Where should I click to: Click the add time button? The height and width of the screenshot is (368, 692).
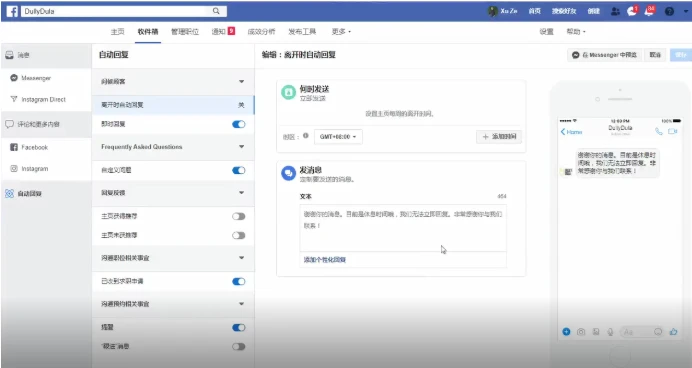coord(499,137)
